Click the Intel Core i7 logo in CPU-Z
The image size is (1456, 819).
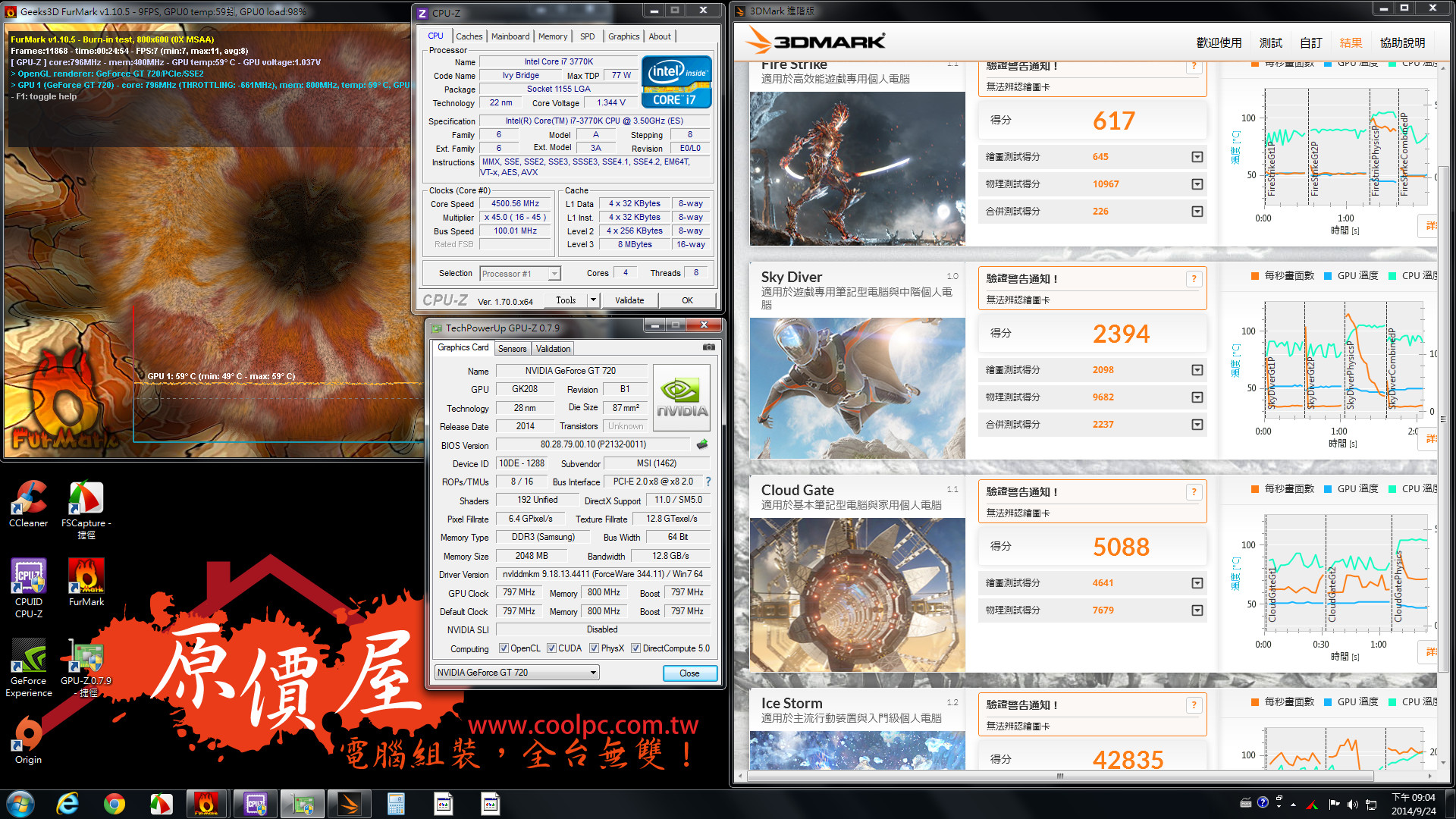[676, 82]
